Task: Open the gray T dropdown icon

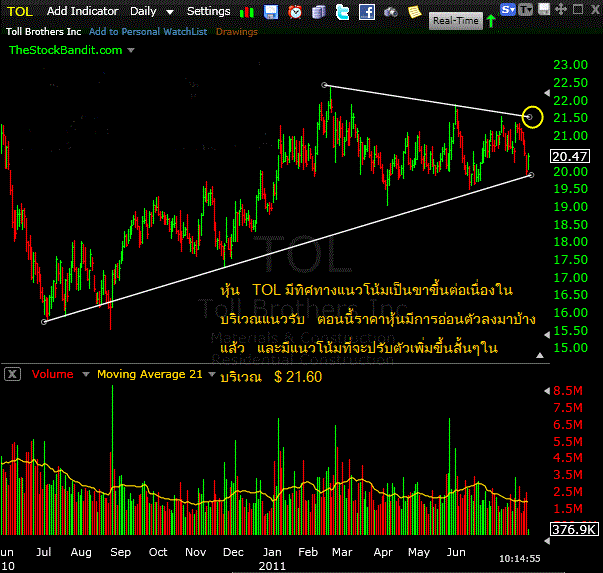Action: 525,10
